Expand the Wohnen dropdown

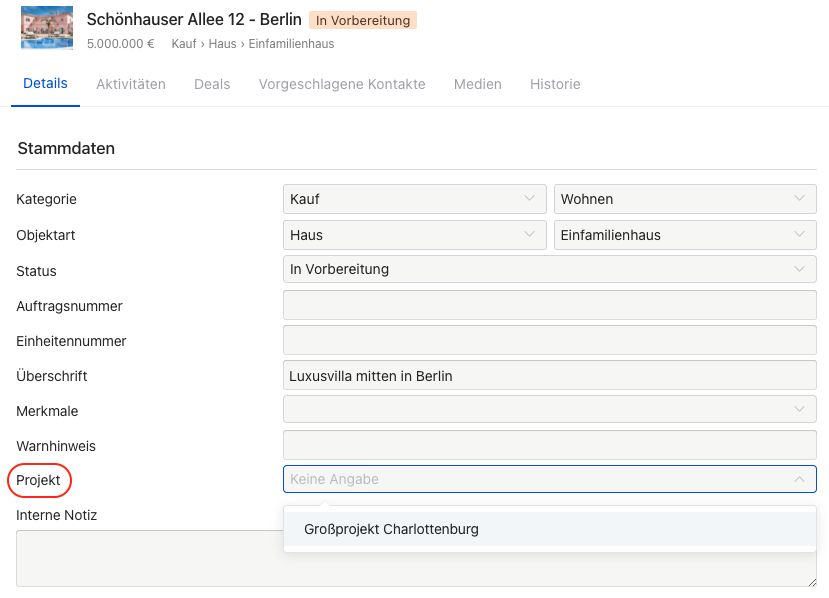(x=685, y=199)
